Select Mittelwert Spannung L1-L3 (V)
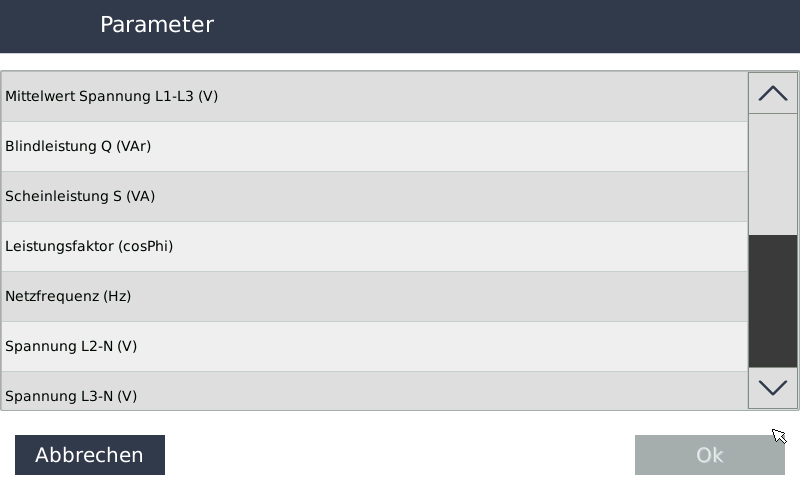This screenshot has height=480, width=800. tap(374, 97)
